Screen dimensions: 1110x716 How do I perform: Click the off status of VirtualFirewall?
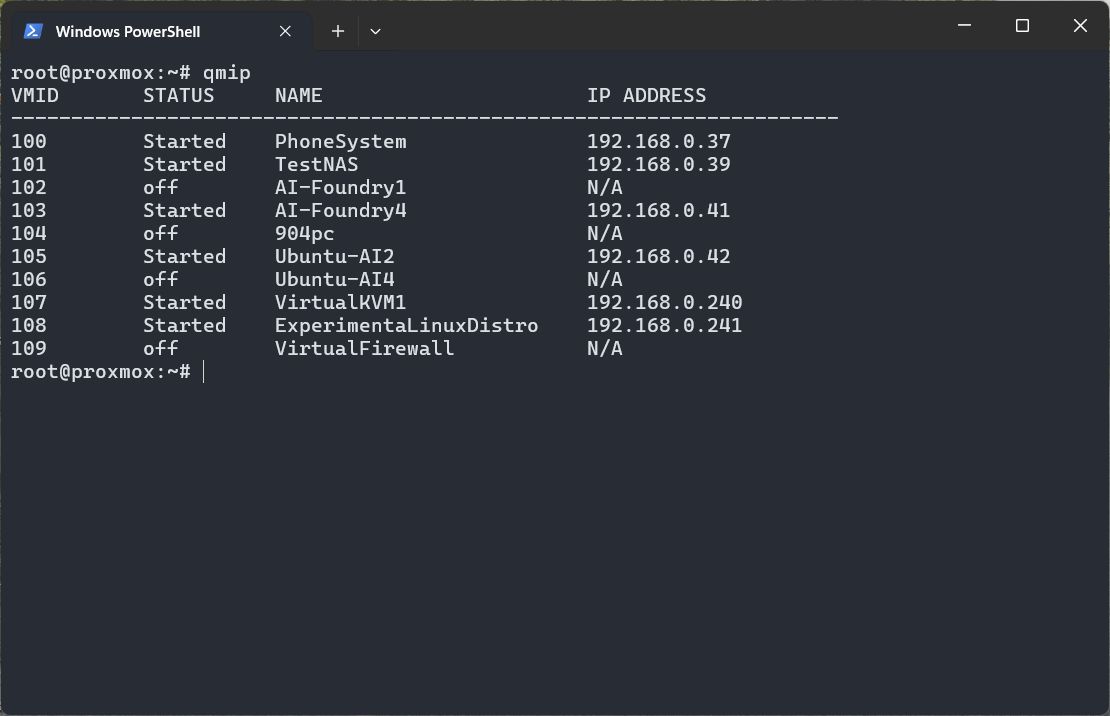coord(161,348)
